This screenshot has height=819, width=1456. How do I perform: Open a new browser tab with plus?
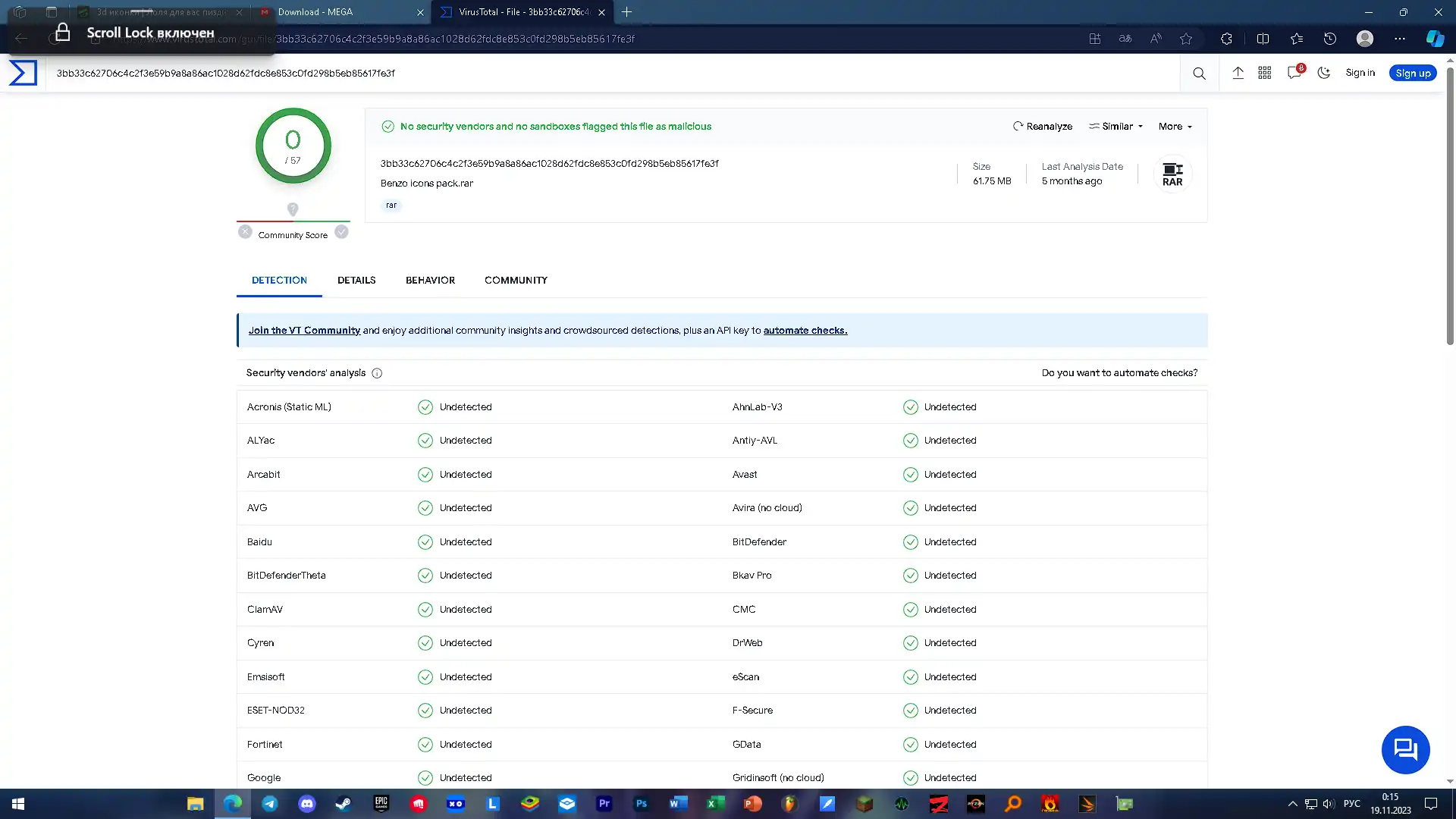click(x=626, y=12)
